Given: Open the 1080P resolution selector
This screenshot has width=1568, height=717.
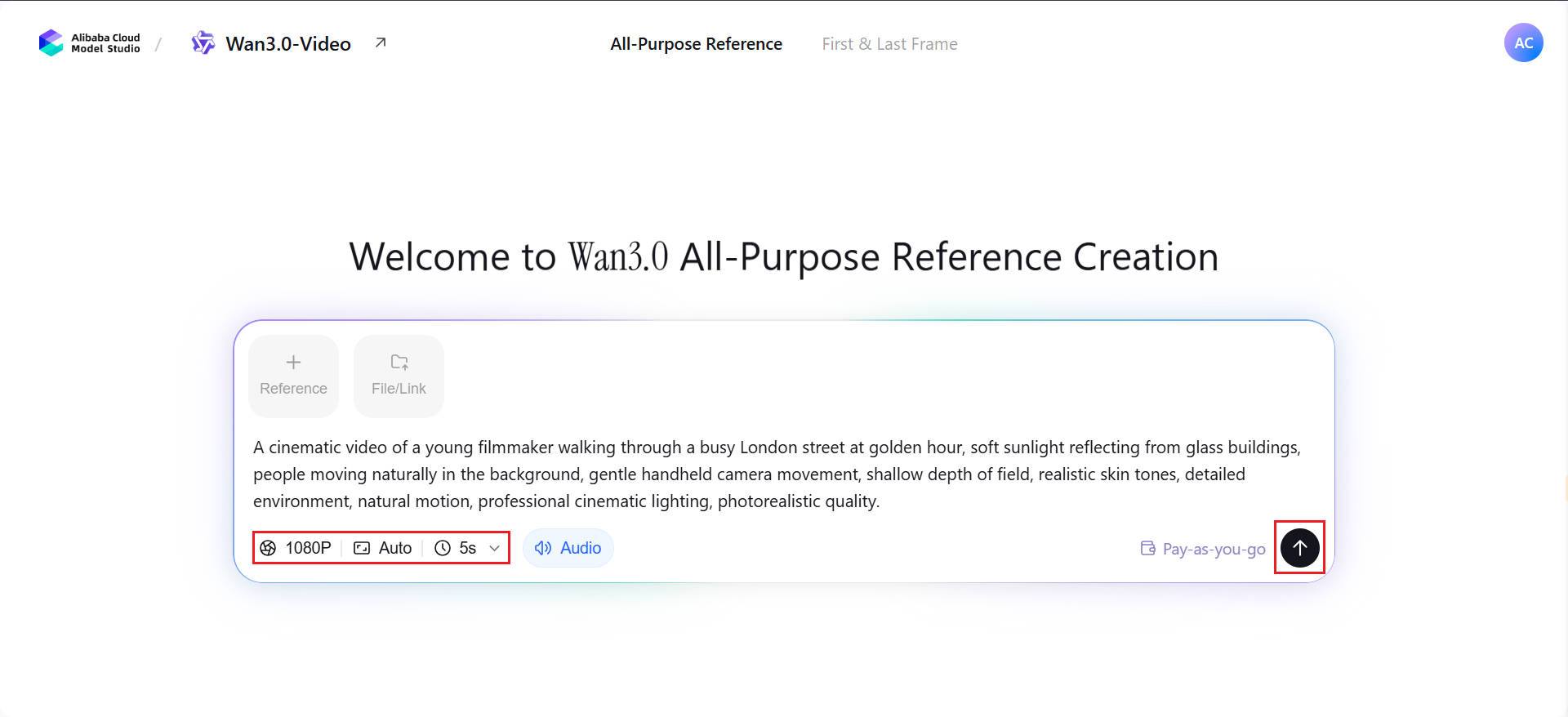Looking at the screenshot, I should 296,548.
